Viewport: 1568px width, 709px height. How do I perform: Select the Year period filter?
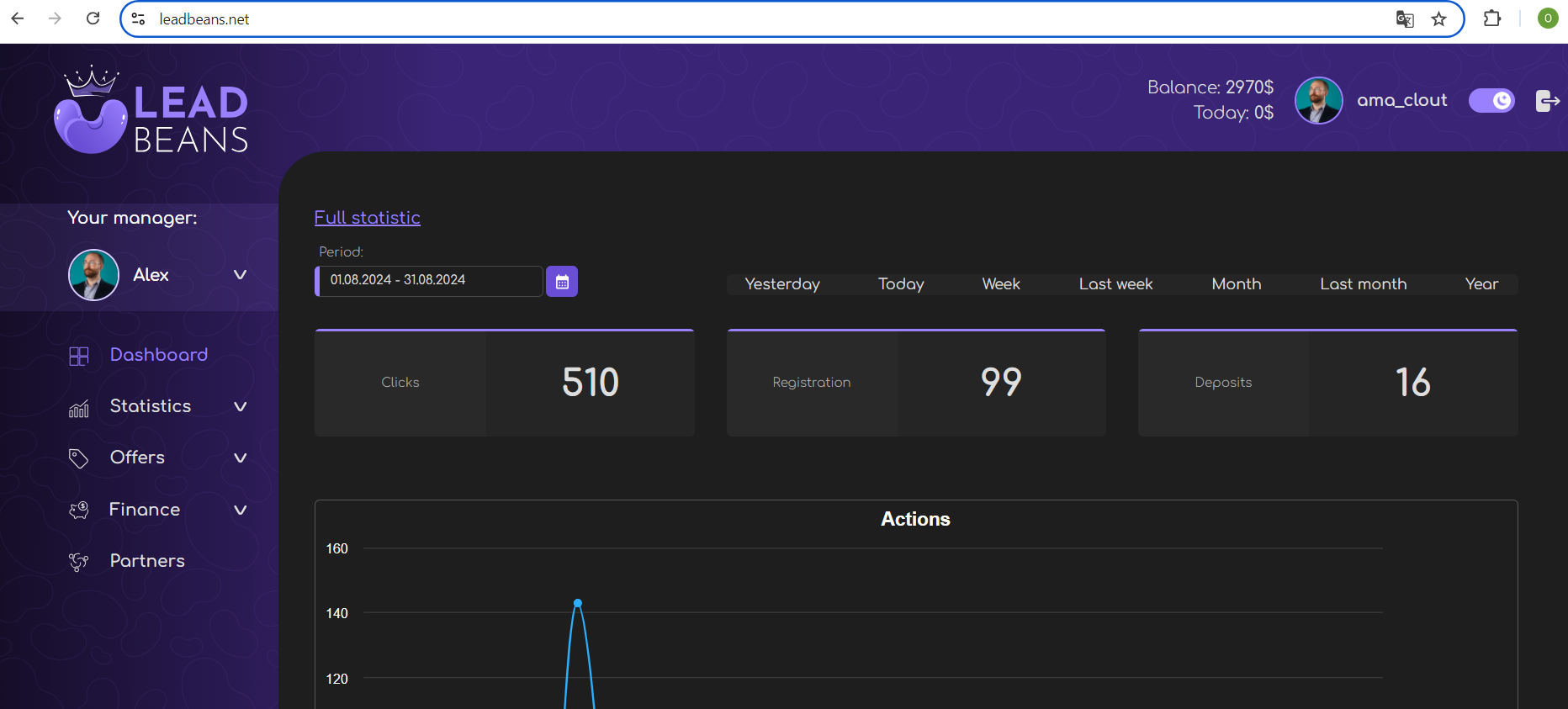[1481, 284]
